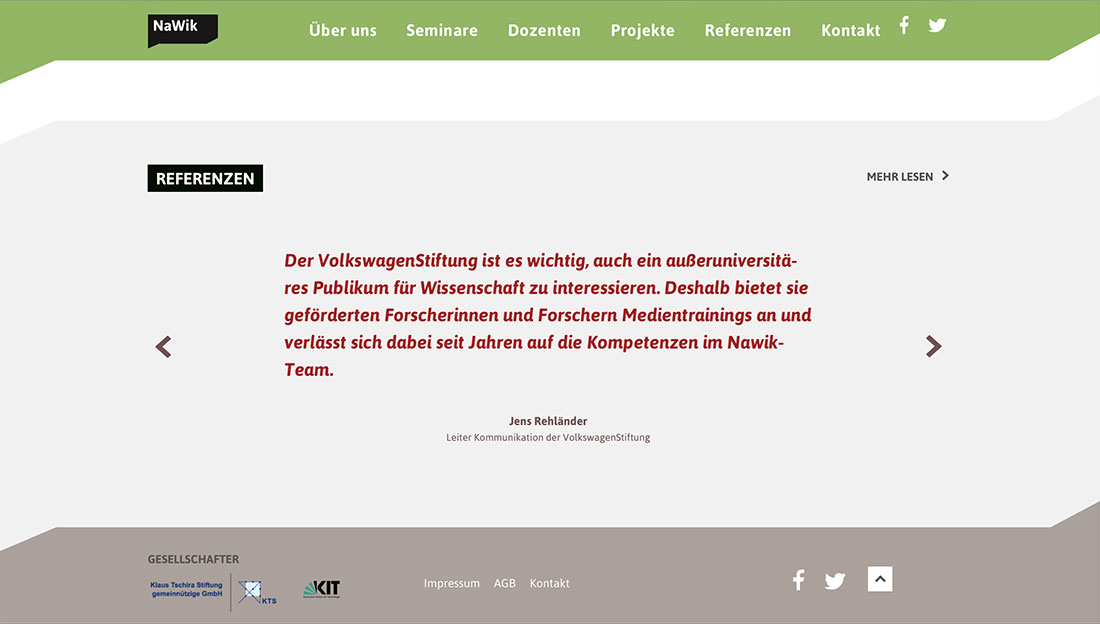Click the KTS emblem logo
This screenshot has height=624, width=1100.
click(x=256, y=592)
